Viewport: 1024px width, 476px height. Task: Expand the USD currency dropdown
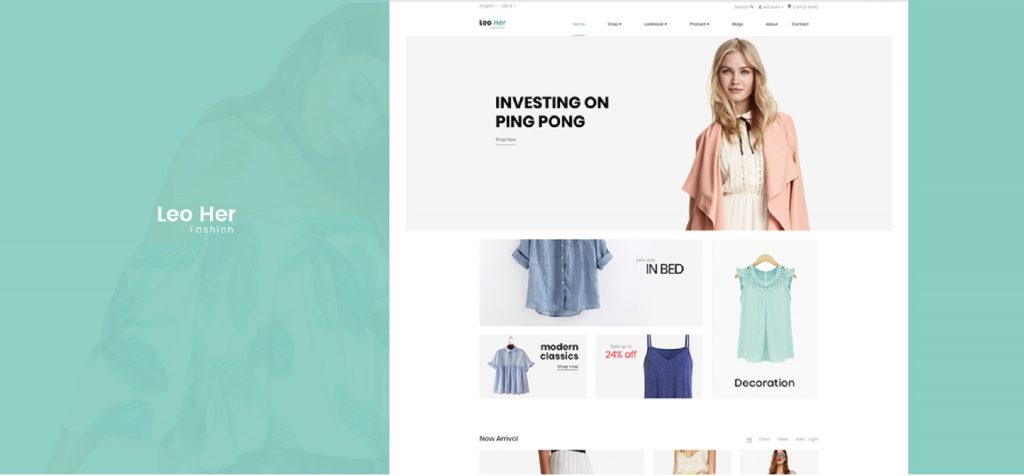[508, 6]
